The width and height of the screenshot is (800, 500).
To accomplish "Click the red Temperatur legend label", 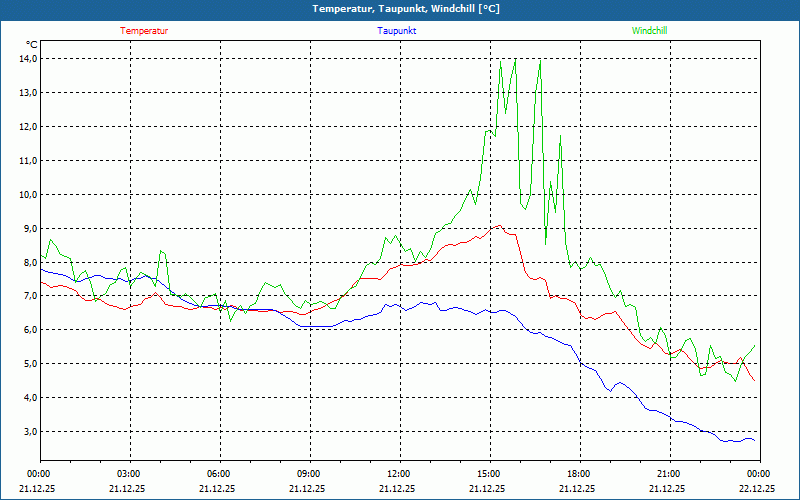I will [144, 31].
